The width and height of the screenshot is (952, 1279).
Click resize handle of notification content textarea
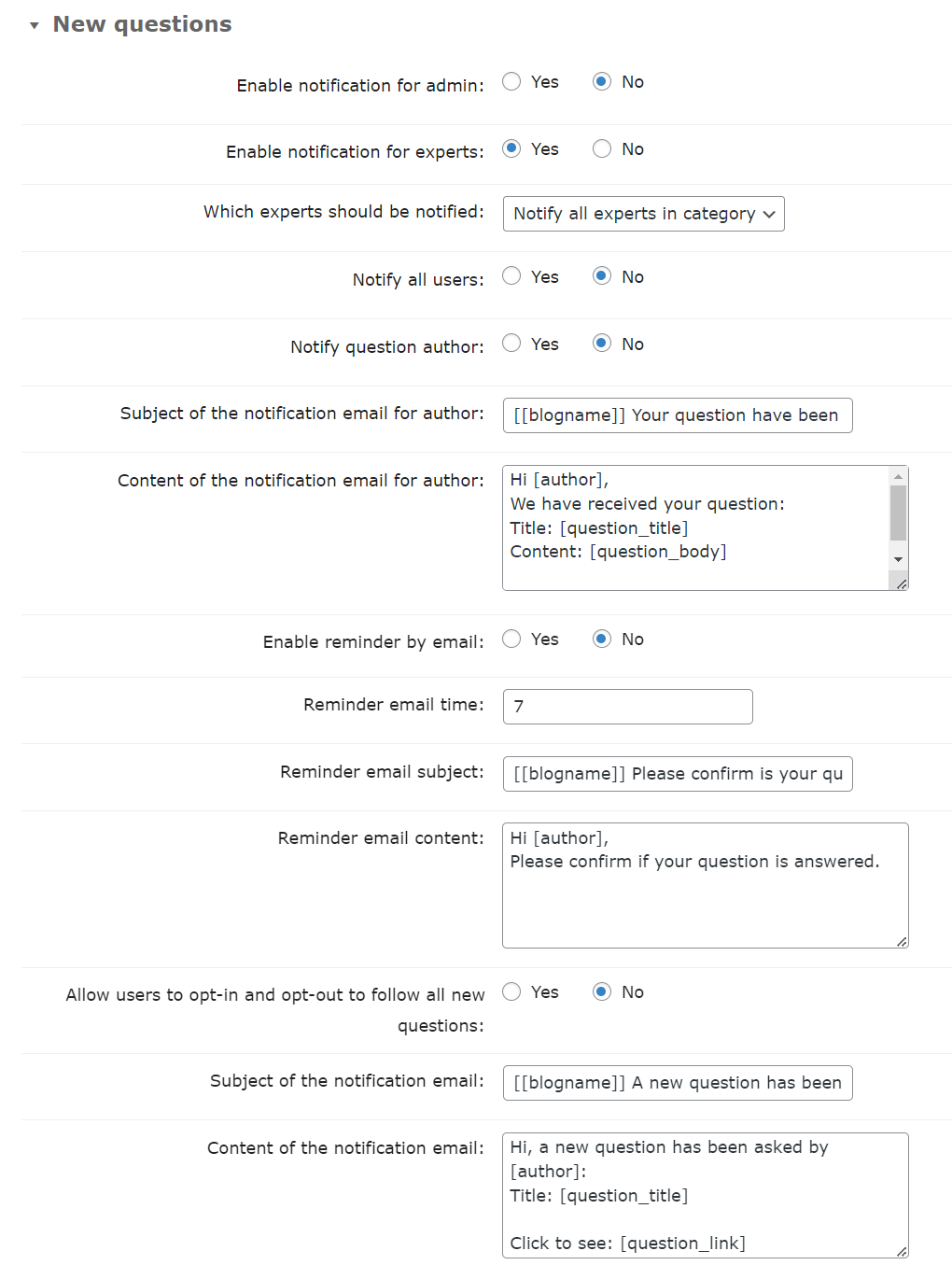[x=901, y=1251]
